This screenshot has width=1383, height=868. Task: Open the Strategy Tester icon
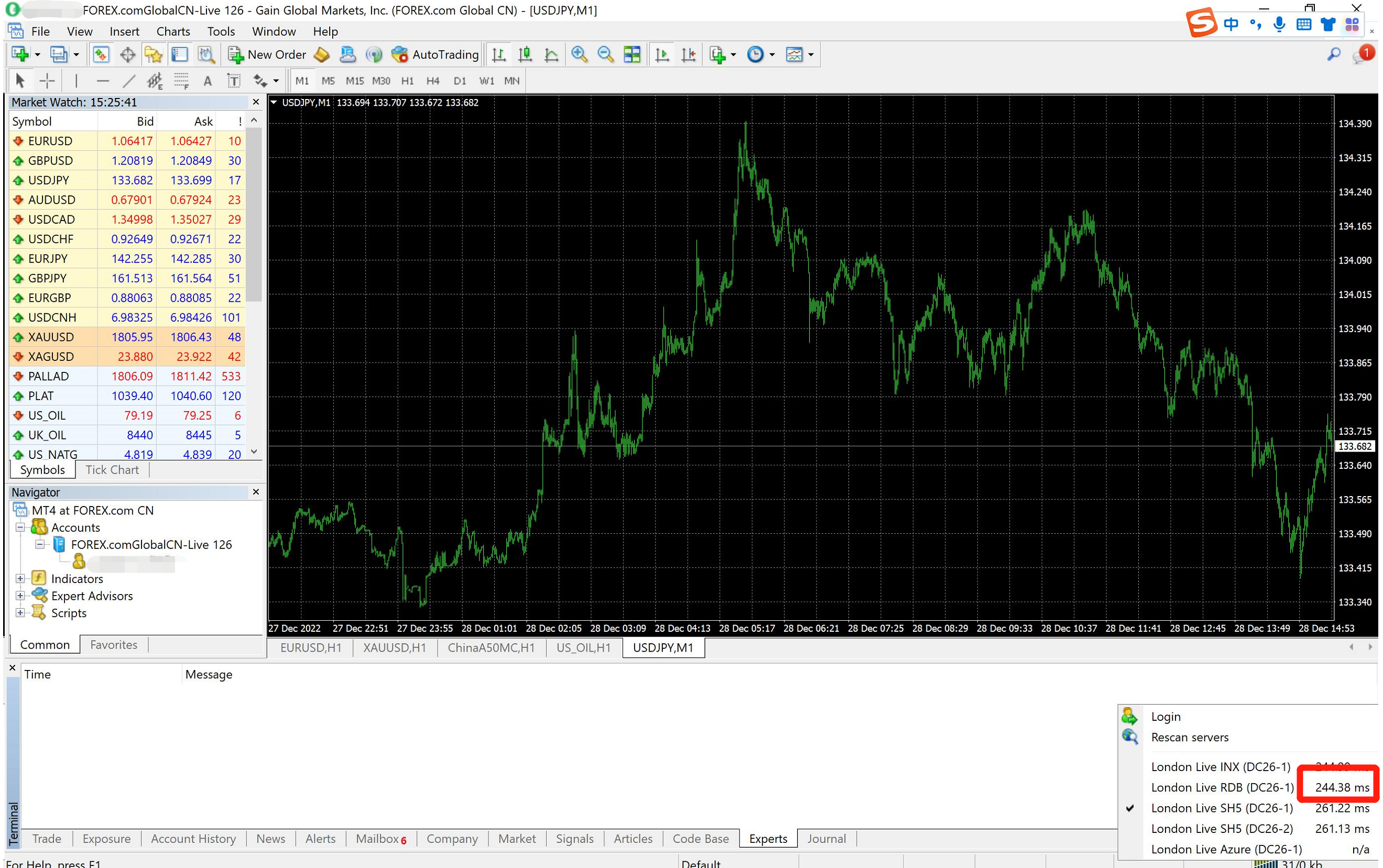tap(206, 54)
